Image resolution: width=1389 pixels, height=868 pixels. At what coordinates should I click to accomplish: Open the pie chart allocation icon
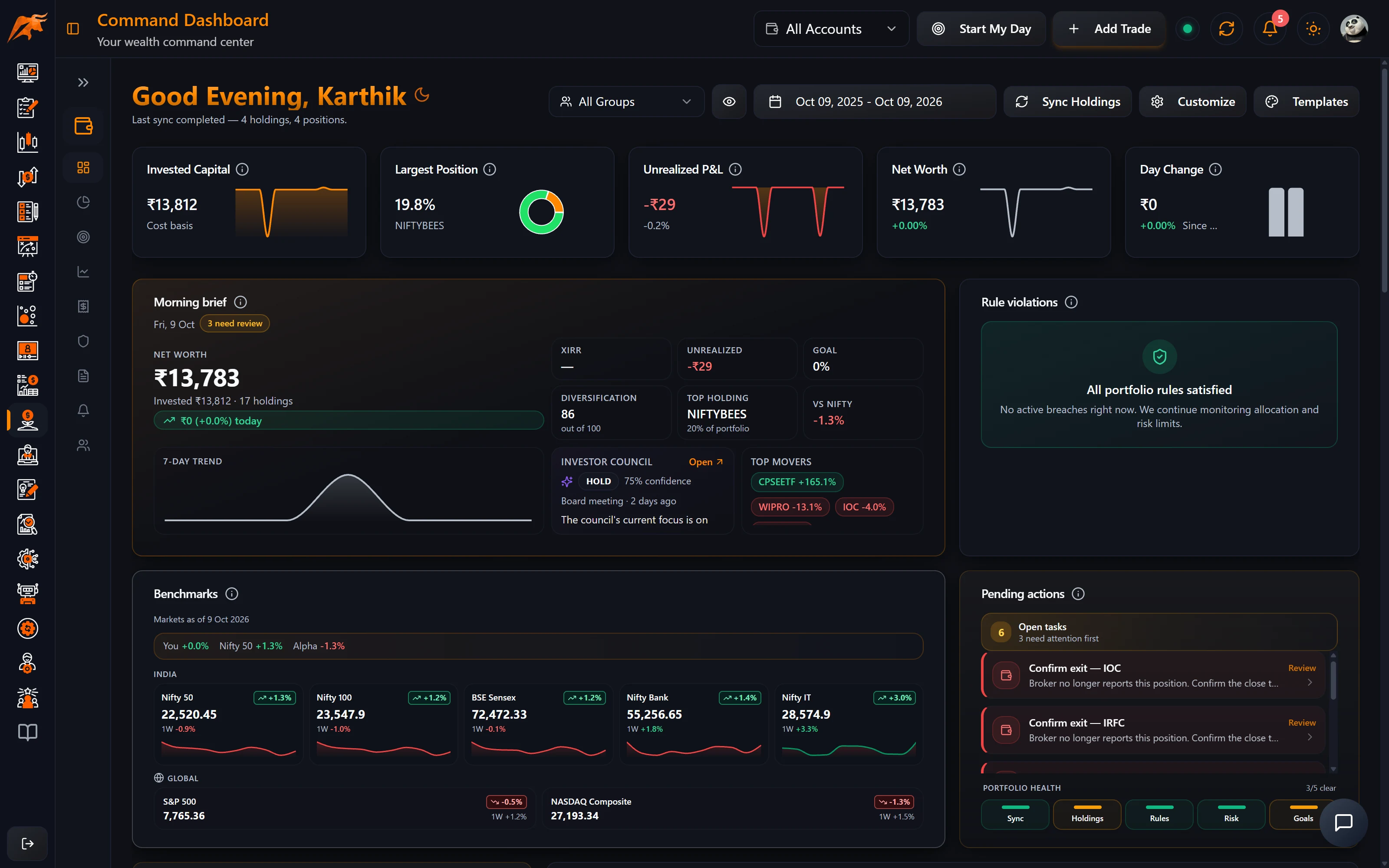tap(83, 202)
